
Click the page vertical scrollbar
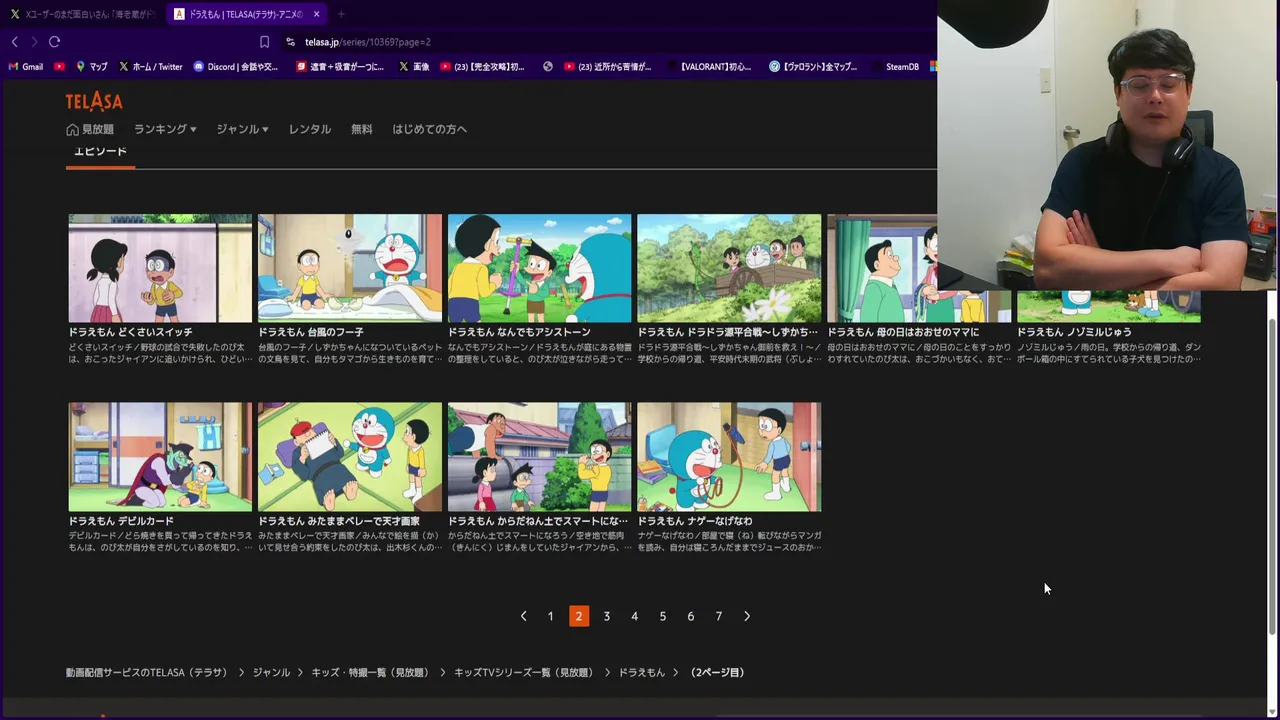[x=1272, y=476]
